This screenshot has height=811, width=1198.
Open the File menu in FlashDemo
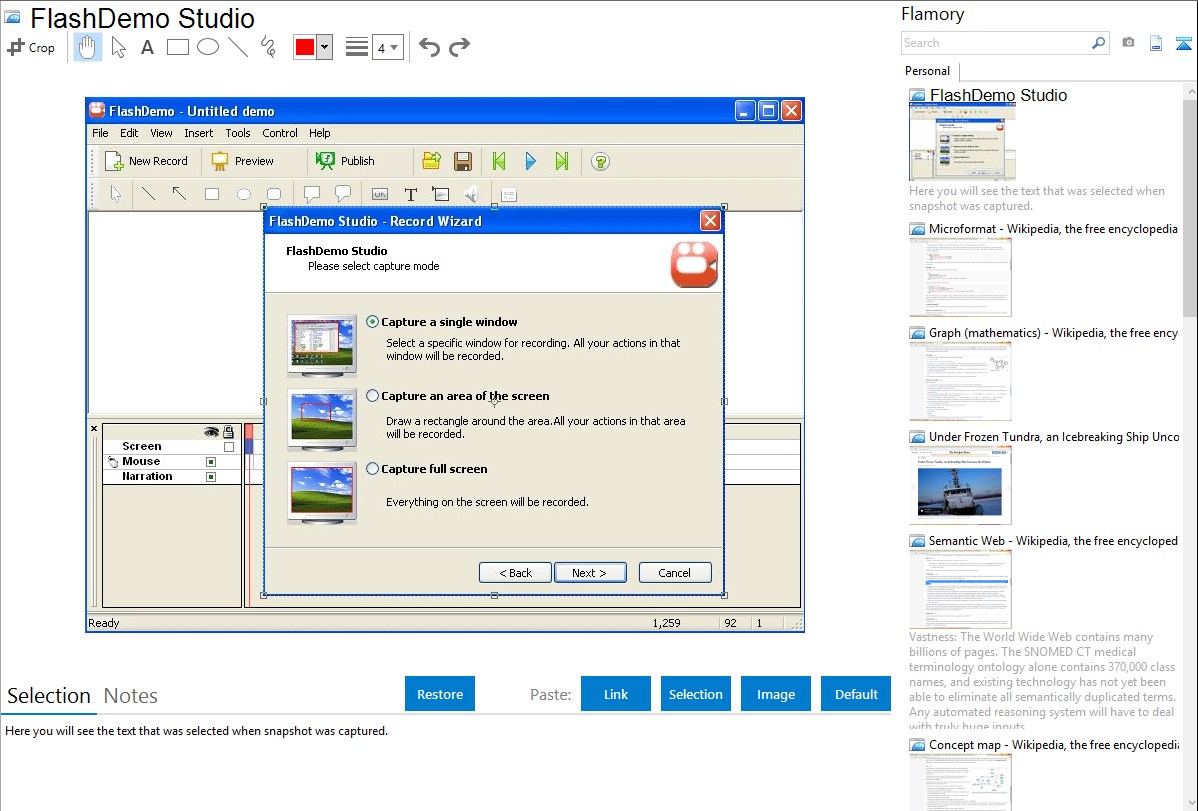[x=100, y=133]
